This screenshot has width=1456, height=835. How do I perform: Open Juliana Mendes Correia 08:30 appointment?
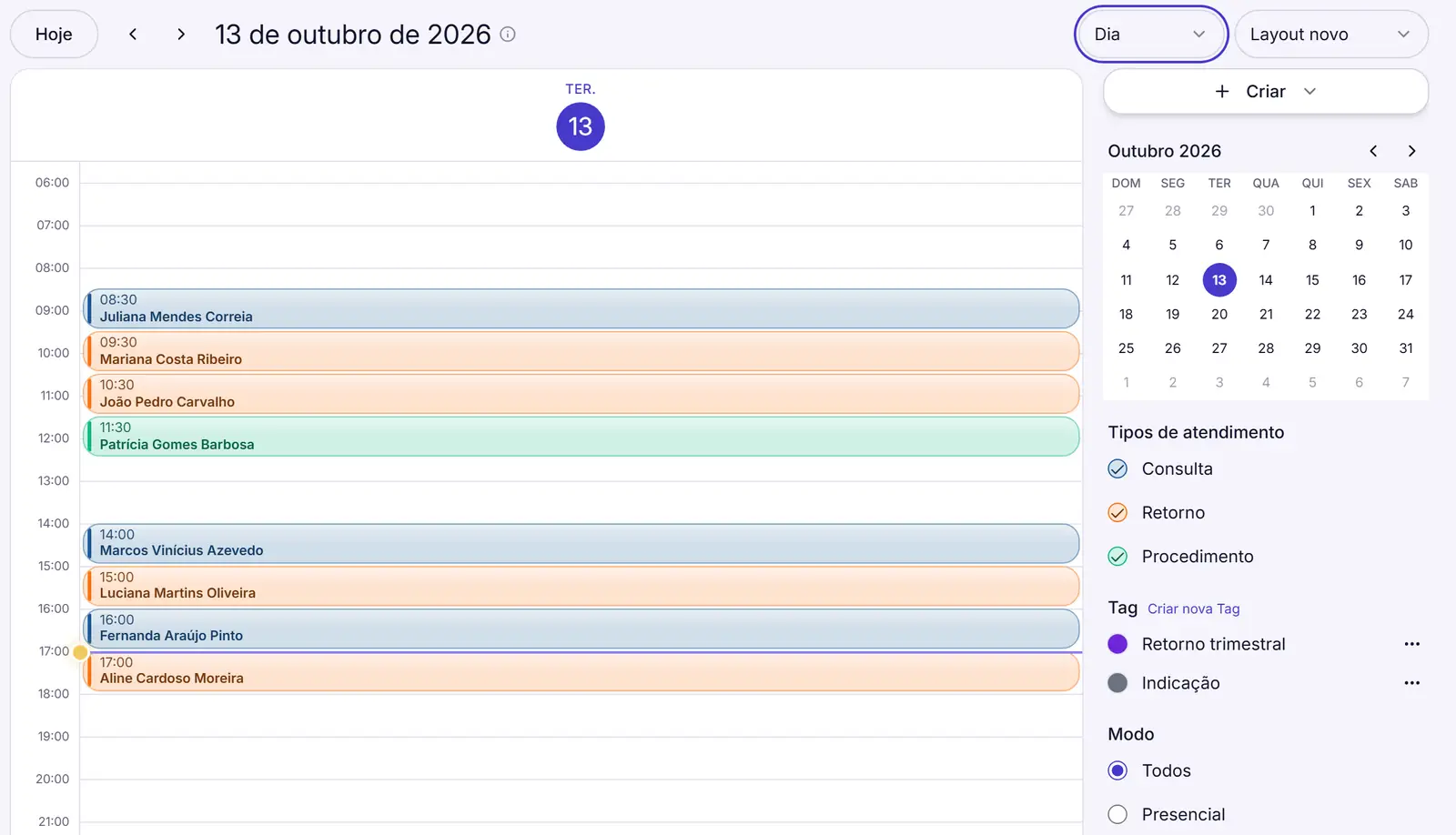point(581,309)
